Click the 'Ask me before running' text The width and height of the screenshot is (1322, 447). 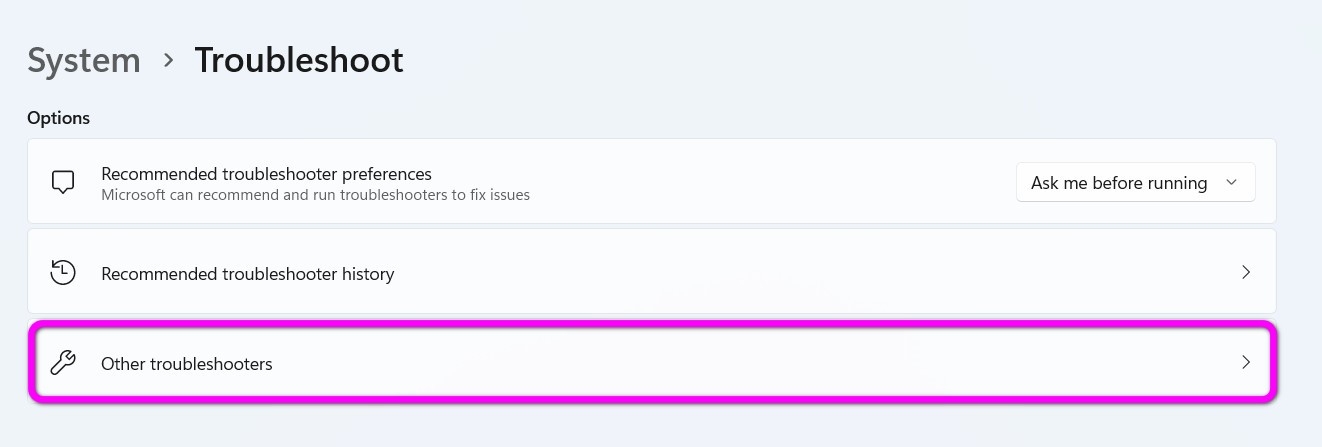click(1118, 183)
